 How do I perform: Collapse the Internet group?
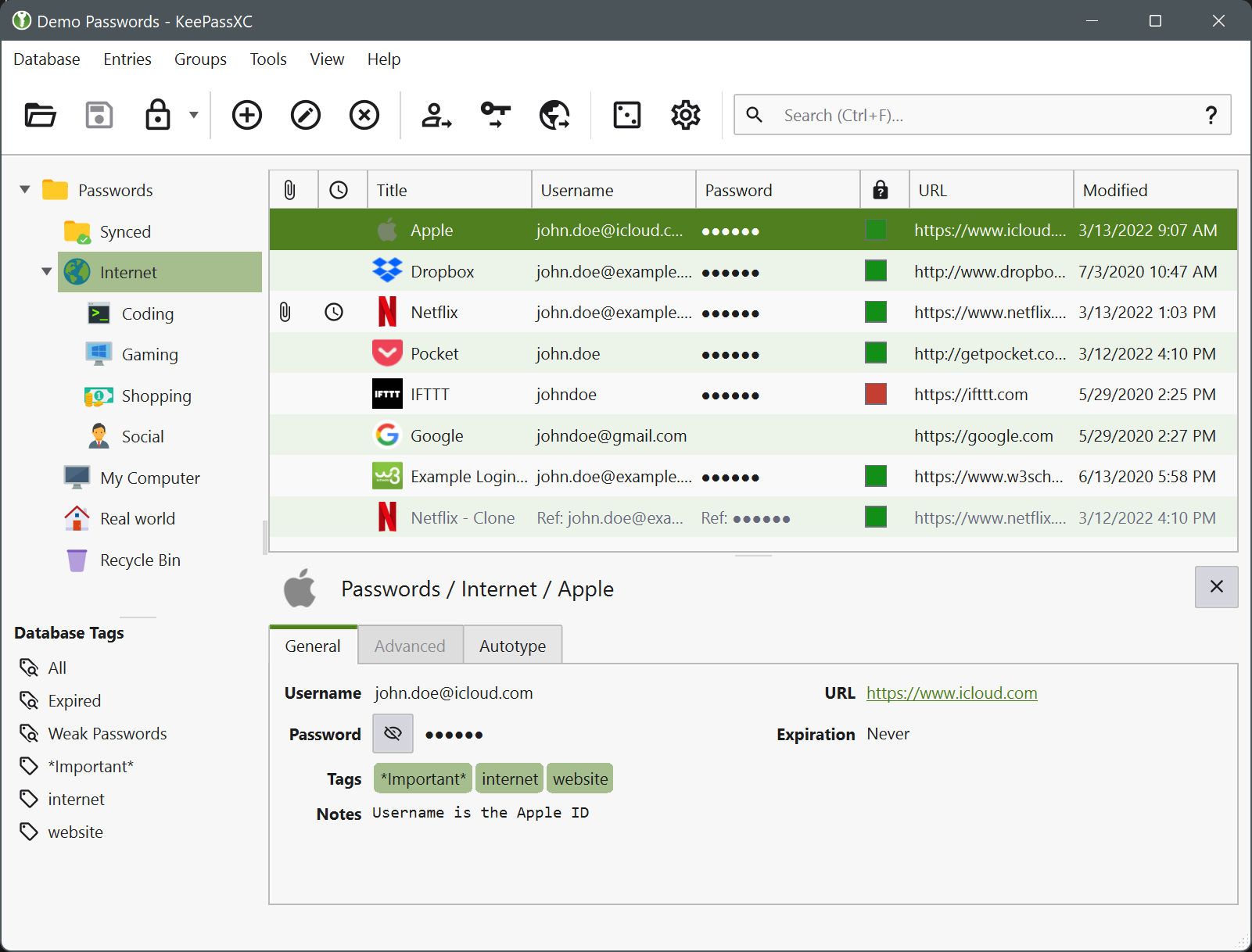[46, 272]
